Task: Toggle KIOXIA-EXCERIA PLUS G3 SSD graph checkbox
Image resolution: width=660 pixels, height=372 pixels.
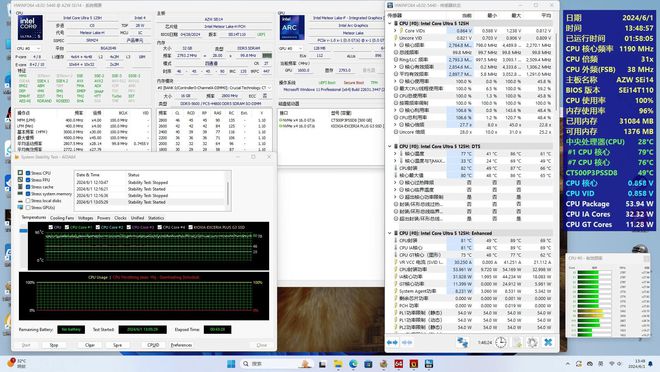Action: (190, 227)
